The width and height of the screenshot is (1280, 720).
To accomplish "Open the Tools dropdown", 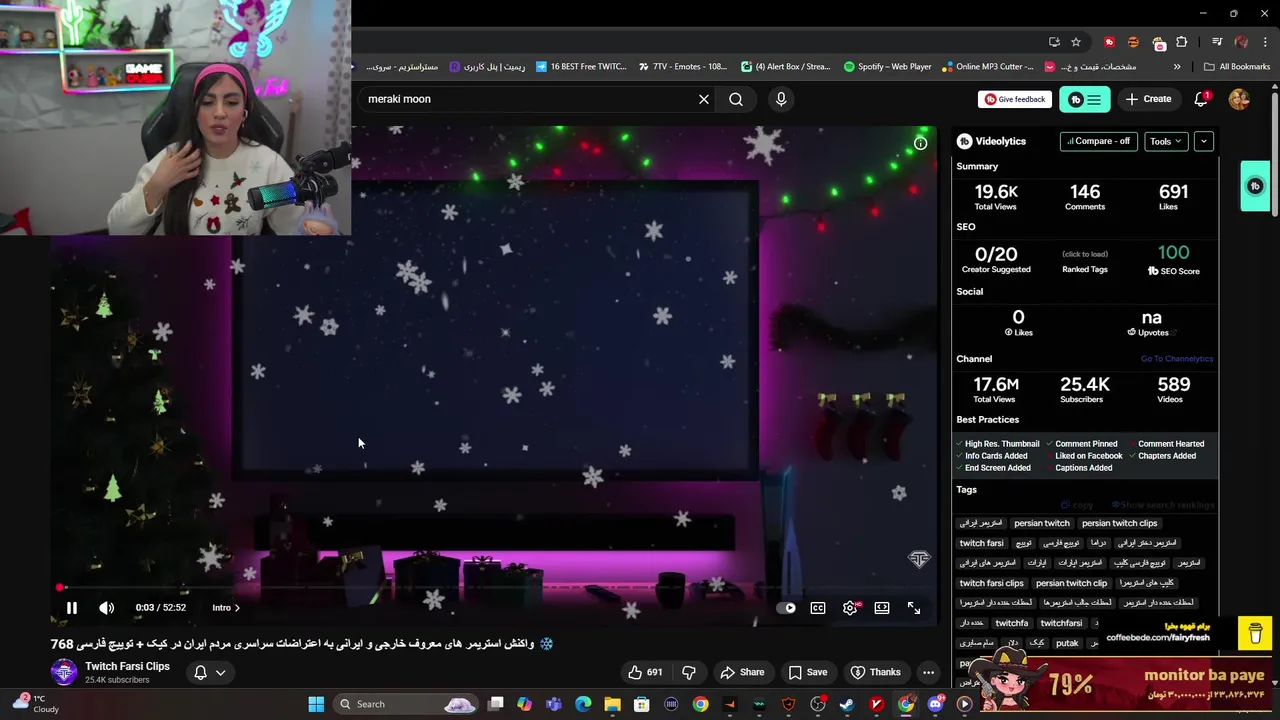I will [1166, 141].
